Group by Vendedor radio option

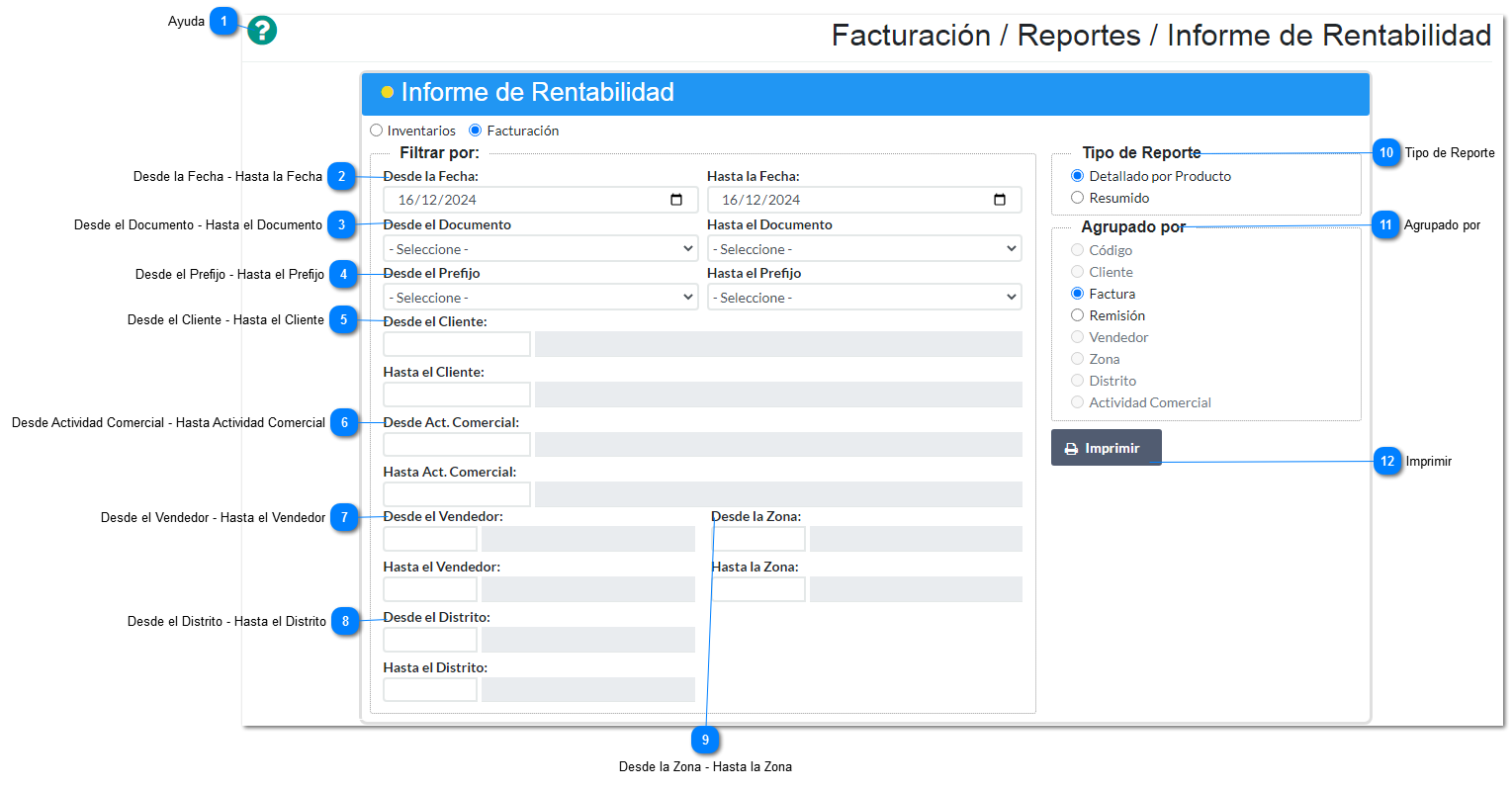click(1077, 337)
